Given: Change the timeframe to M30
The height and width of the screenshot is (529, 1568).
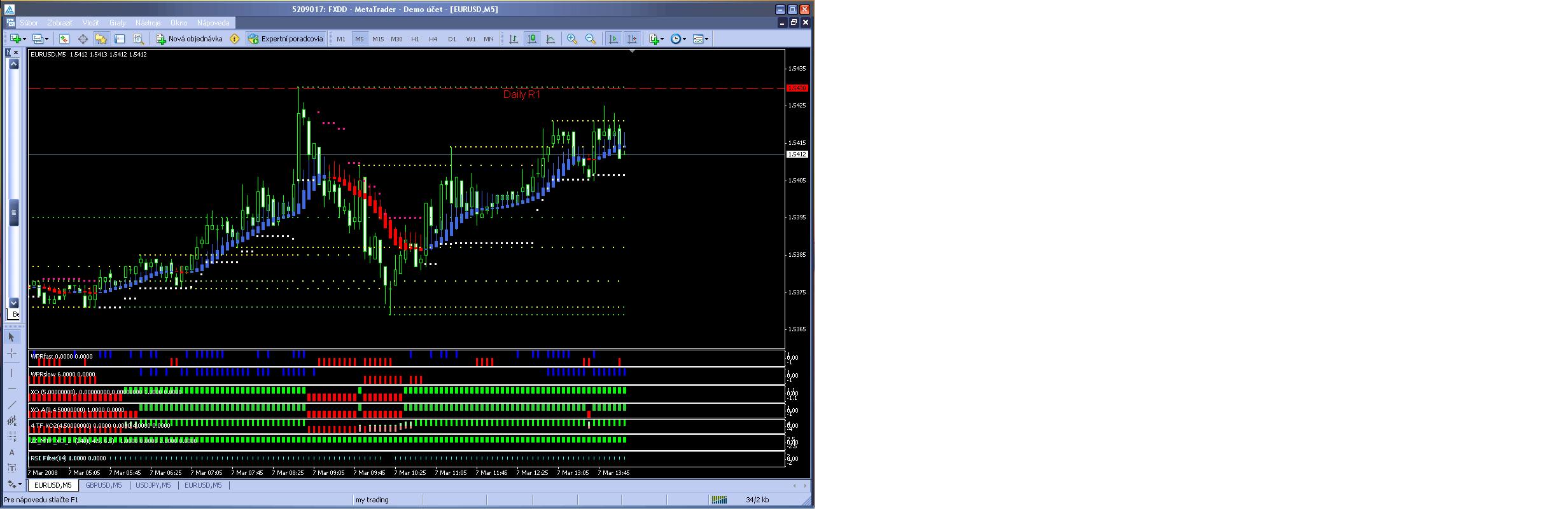Looking at the screenshot, I should pyautogui.click(x=396, y=39).
